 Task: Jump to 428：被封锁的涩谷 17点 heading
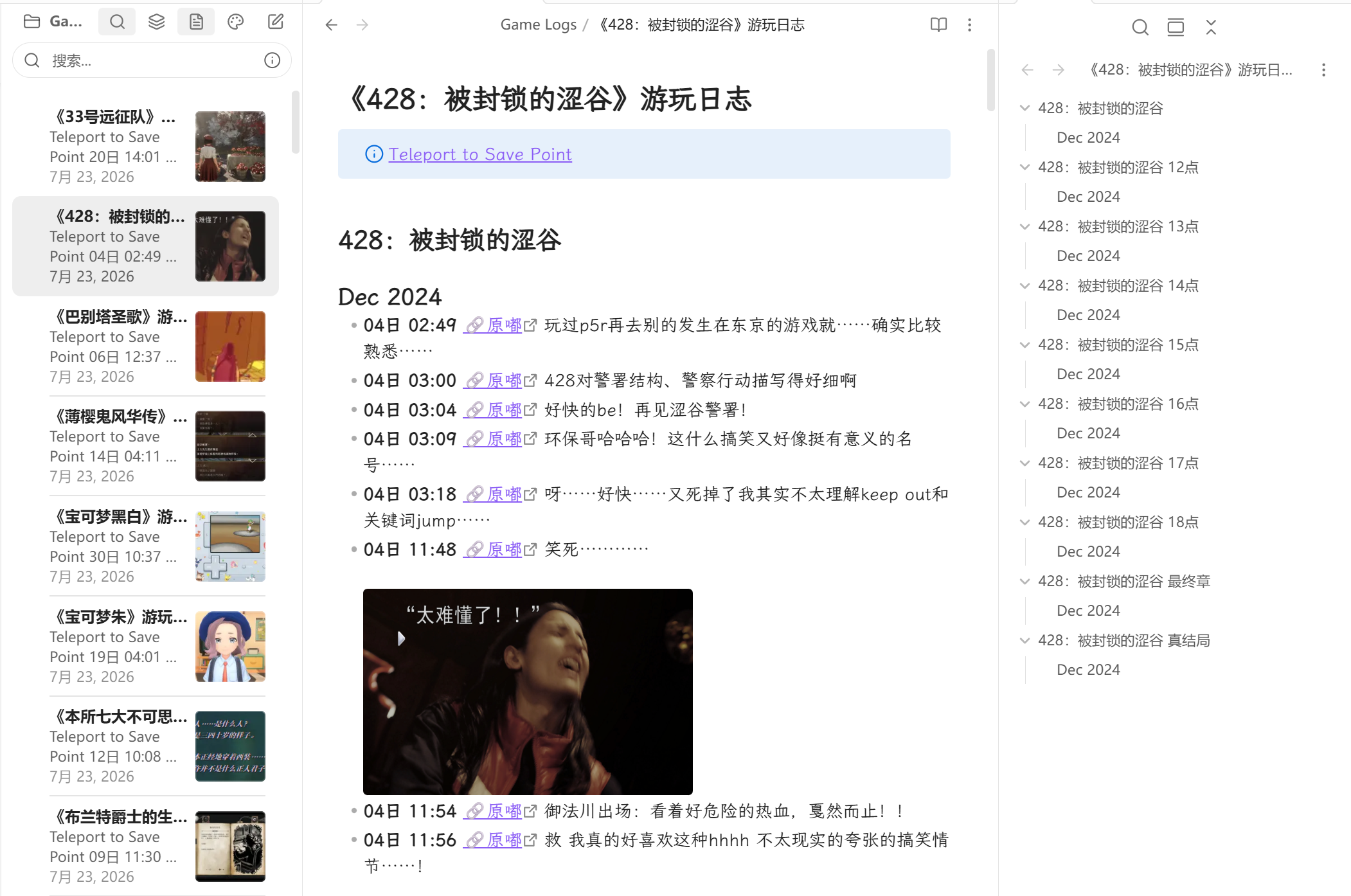pyautogui.click(x=1118, y=463)
